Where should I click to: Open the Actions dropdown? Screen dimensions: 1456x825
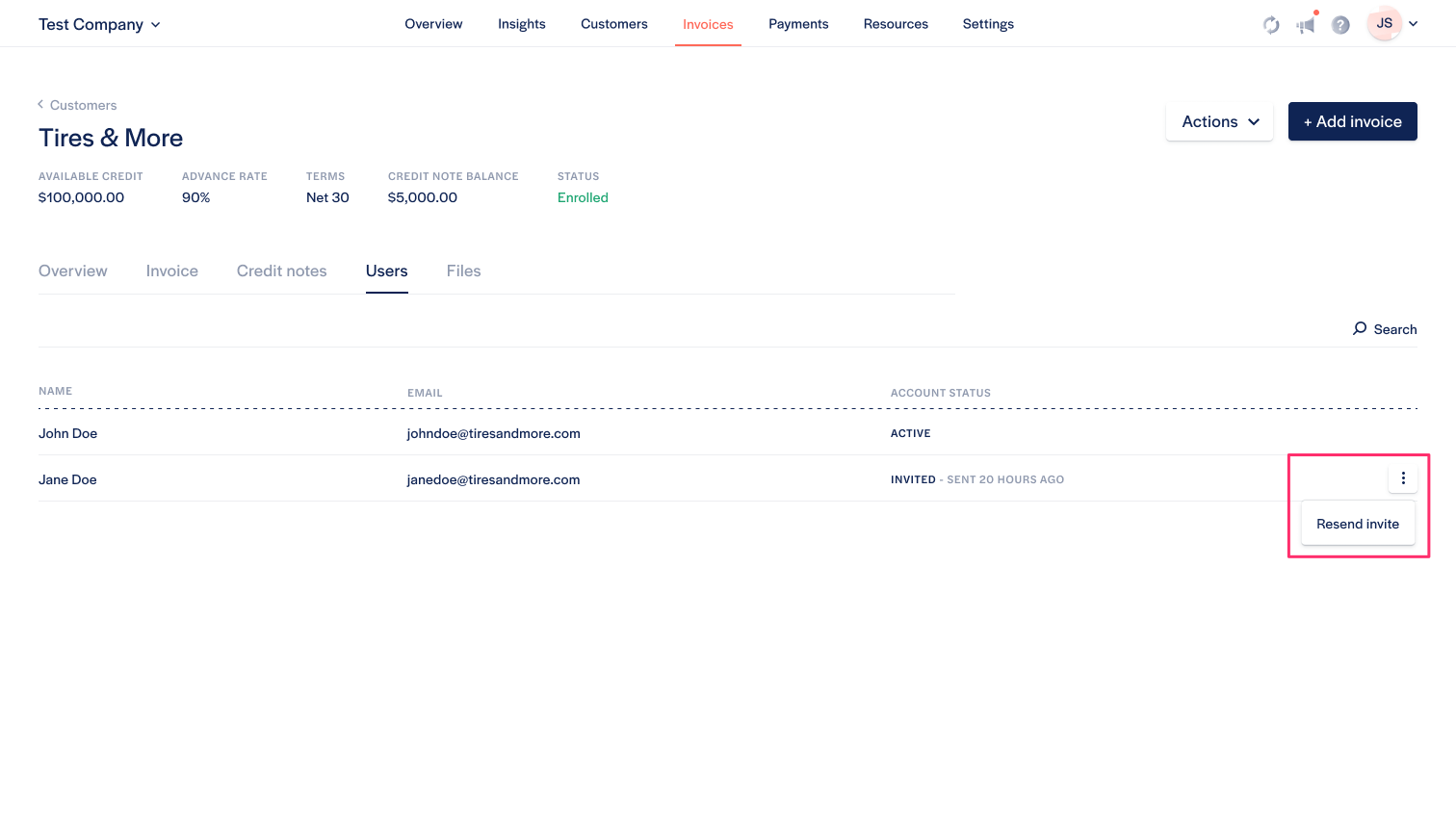coord(1219,121)
